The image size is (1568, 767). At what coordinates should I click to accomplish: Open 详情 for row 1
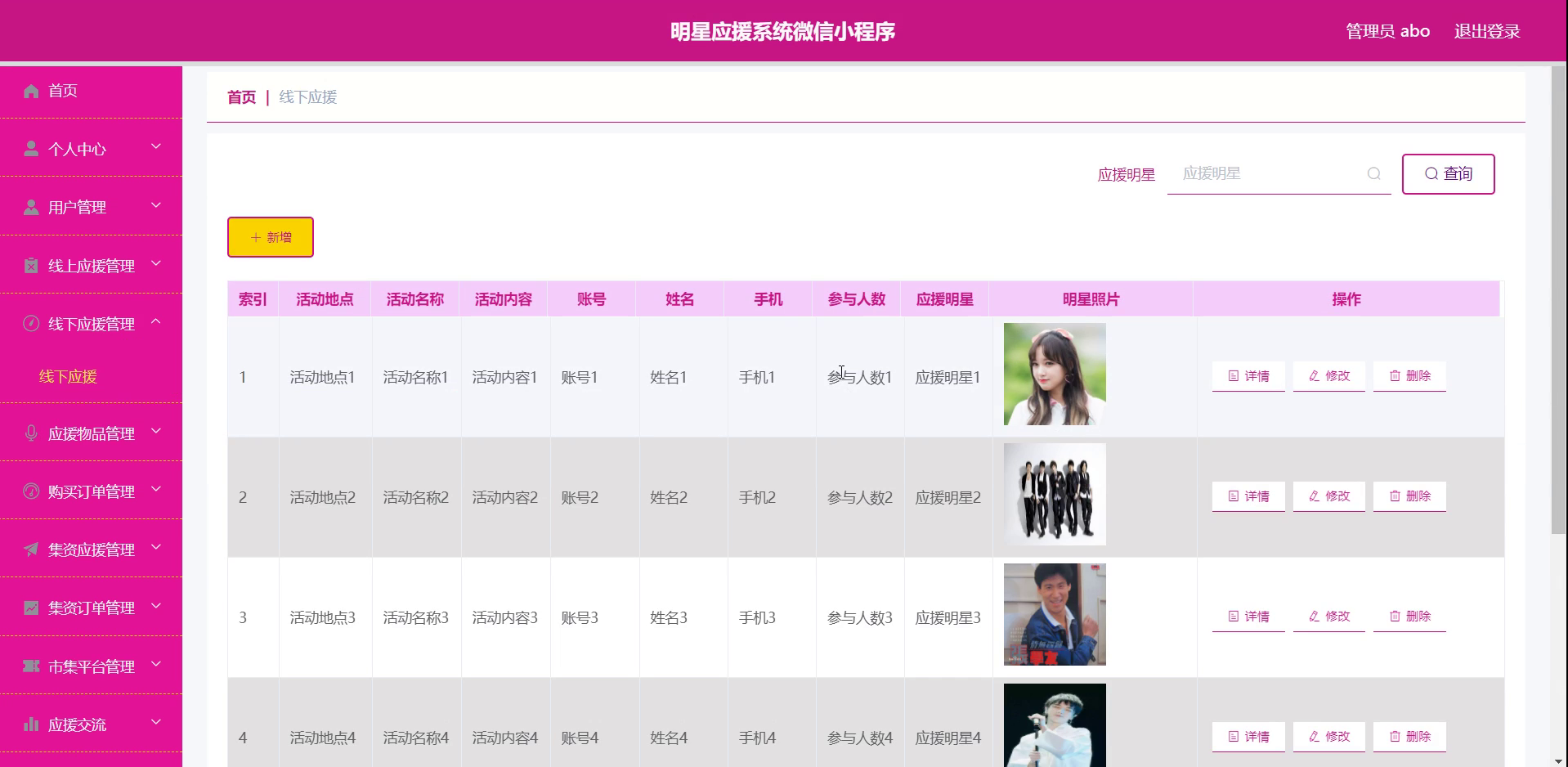click(1248, 376)
